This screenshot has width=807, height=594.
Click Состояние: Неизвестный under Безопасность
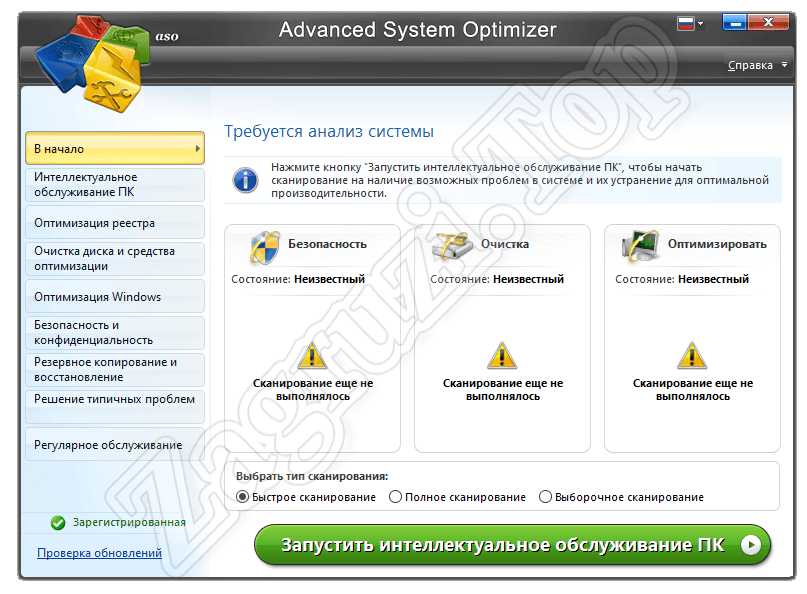click(x=298, y=279)
